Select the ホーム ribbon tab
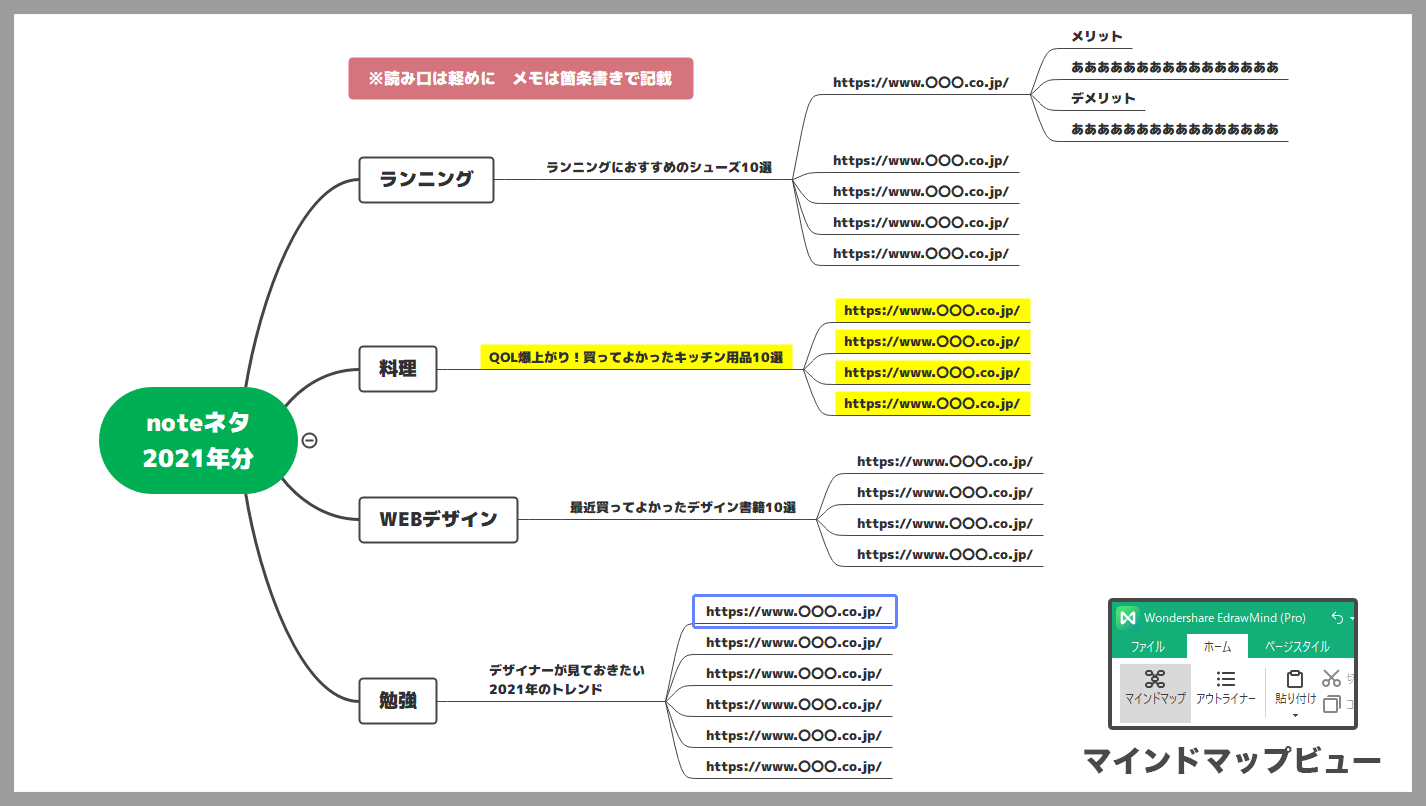This screenshot has height=806, width=1426. (1217, 647)
